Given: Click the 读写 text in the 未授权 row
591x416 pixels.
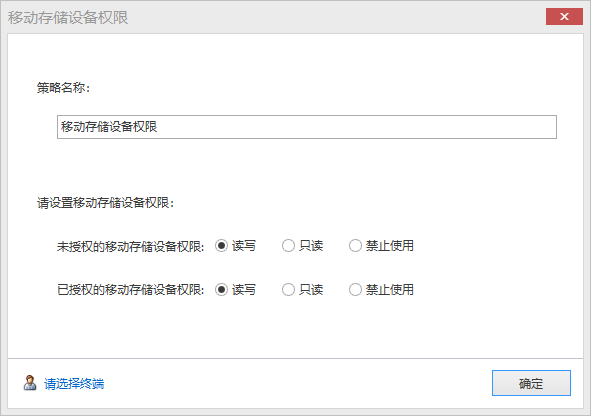Looking at the screenshot, I should [244, 246].
